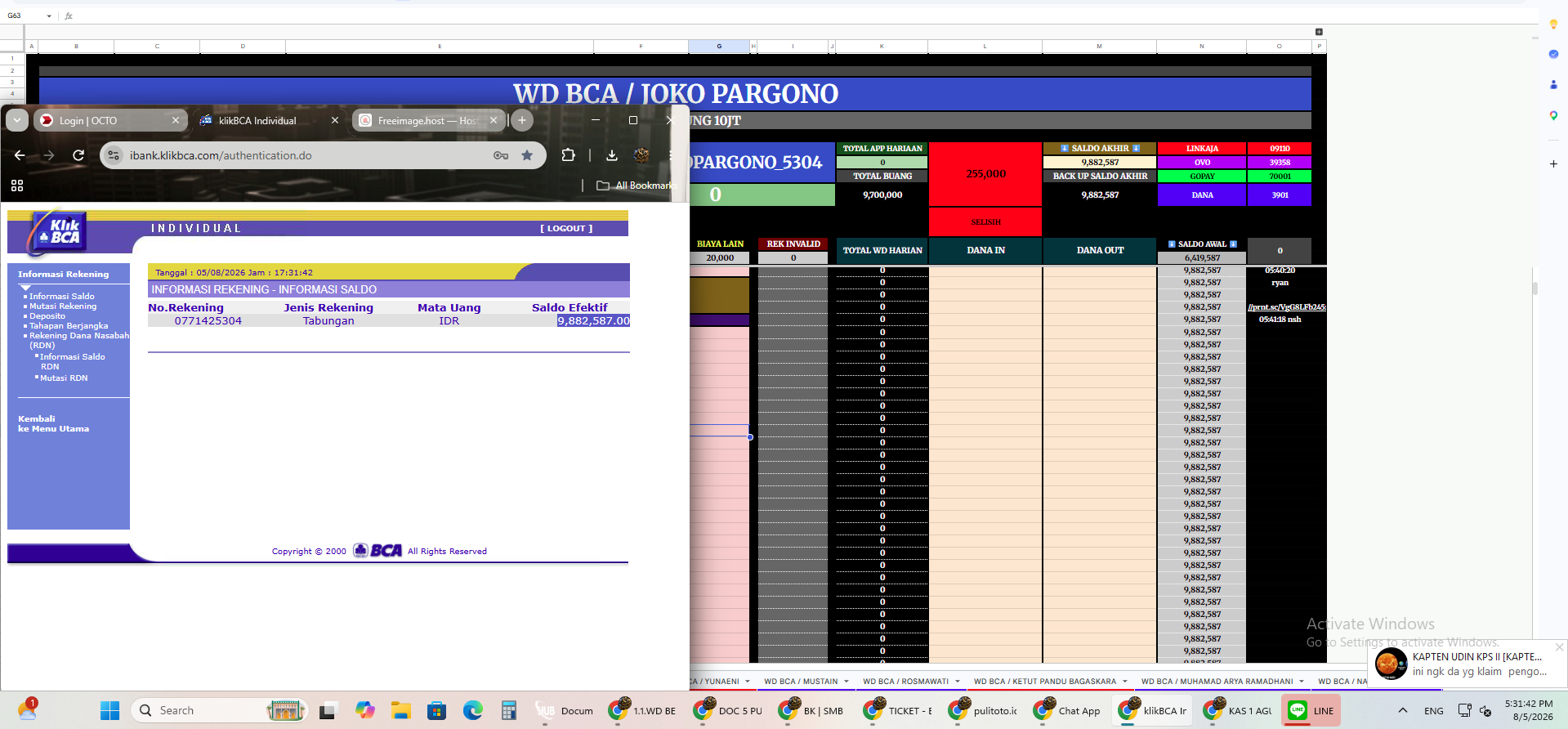Image resolution: width=1568 pixels, height=729 pixels.
Task: Click the red 255,000 selisih cell
Action: point(985,174)
